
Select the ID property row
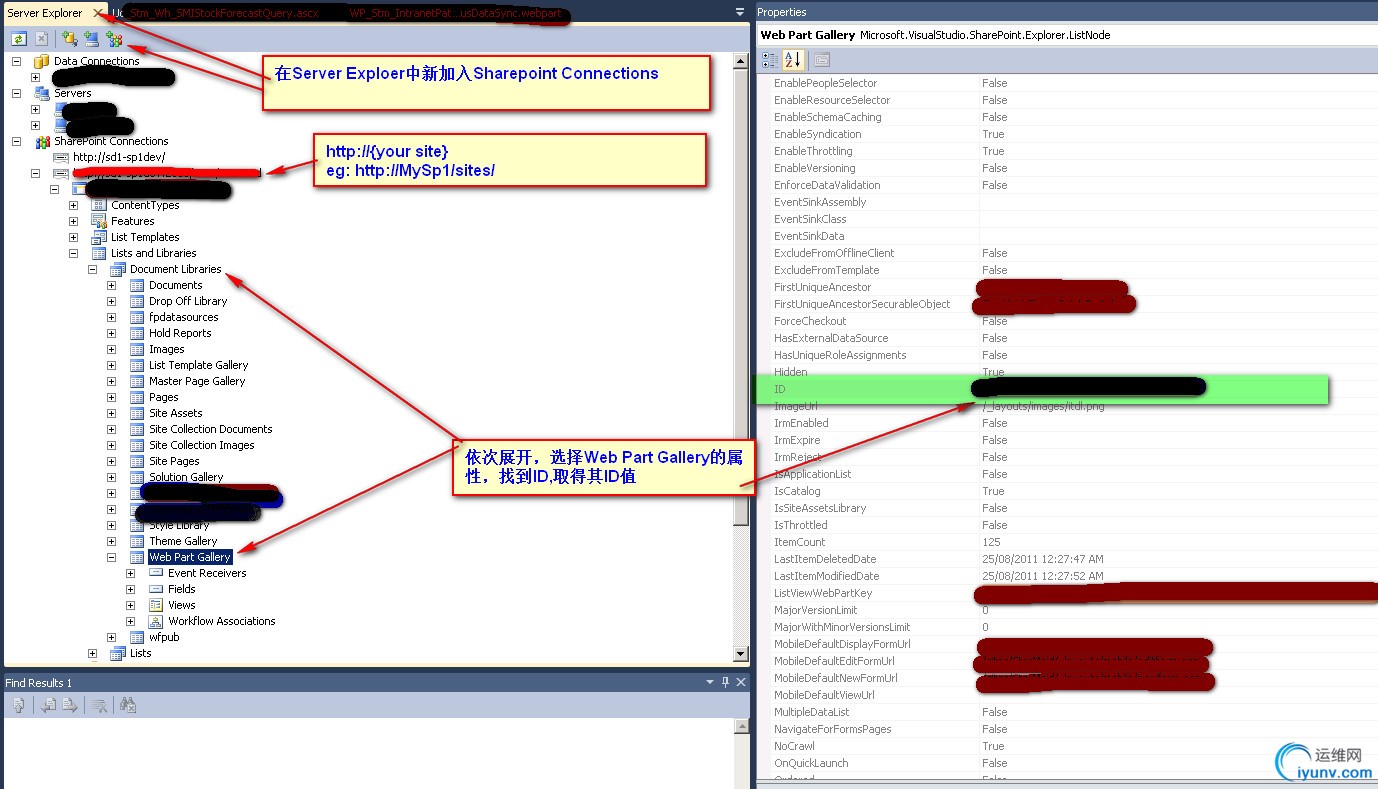(x=1041, y=389)
